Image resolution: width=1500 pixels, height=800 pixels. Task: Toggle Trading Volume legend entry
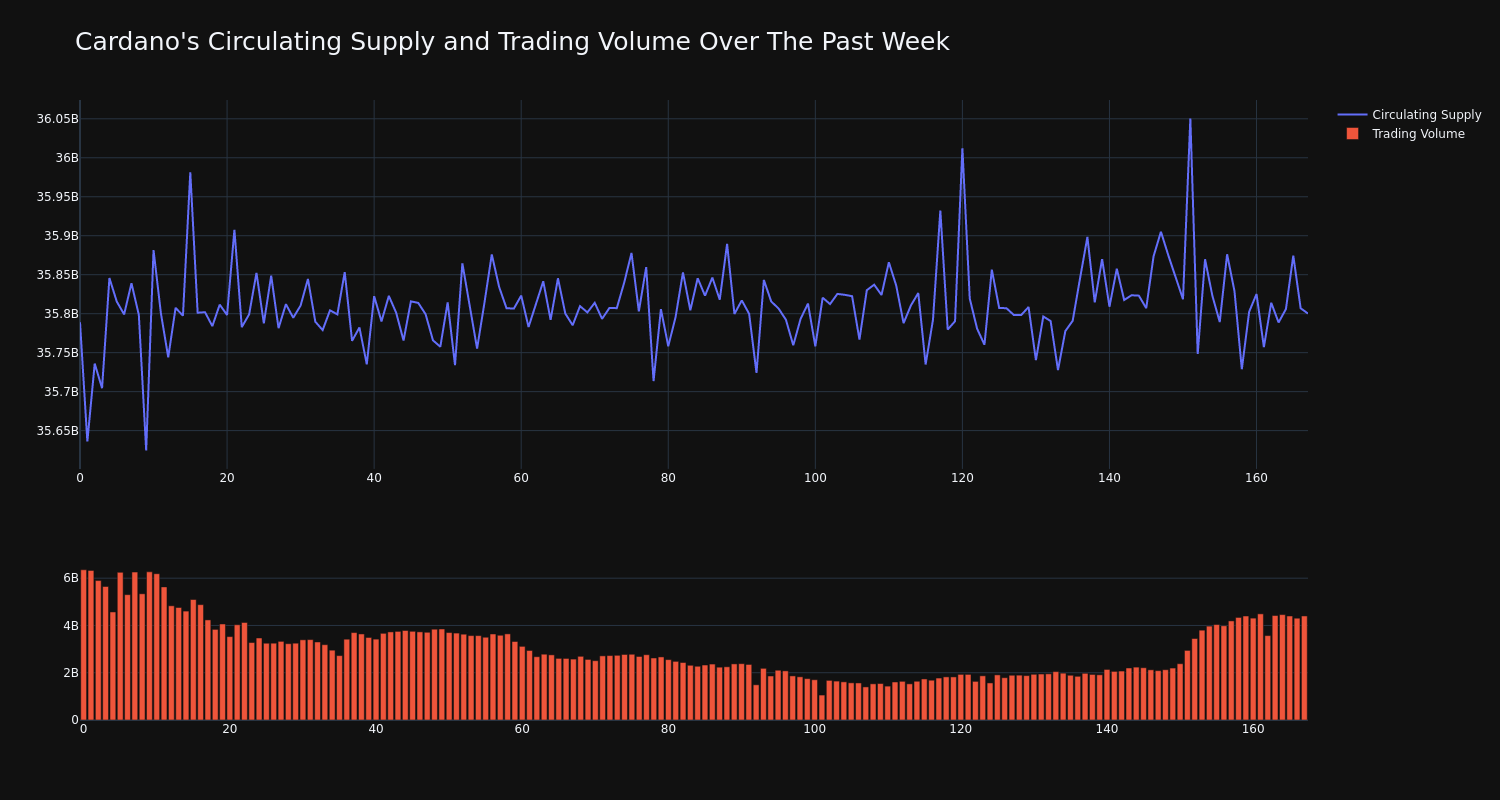click(1409, 134)
